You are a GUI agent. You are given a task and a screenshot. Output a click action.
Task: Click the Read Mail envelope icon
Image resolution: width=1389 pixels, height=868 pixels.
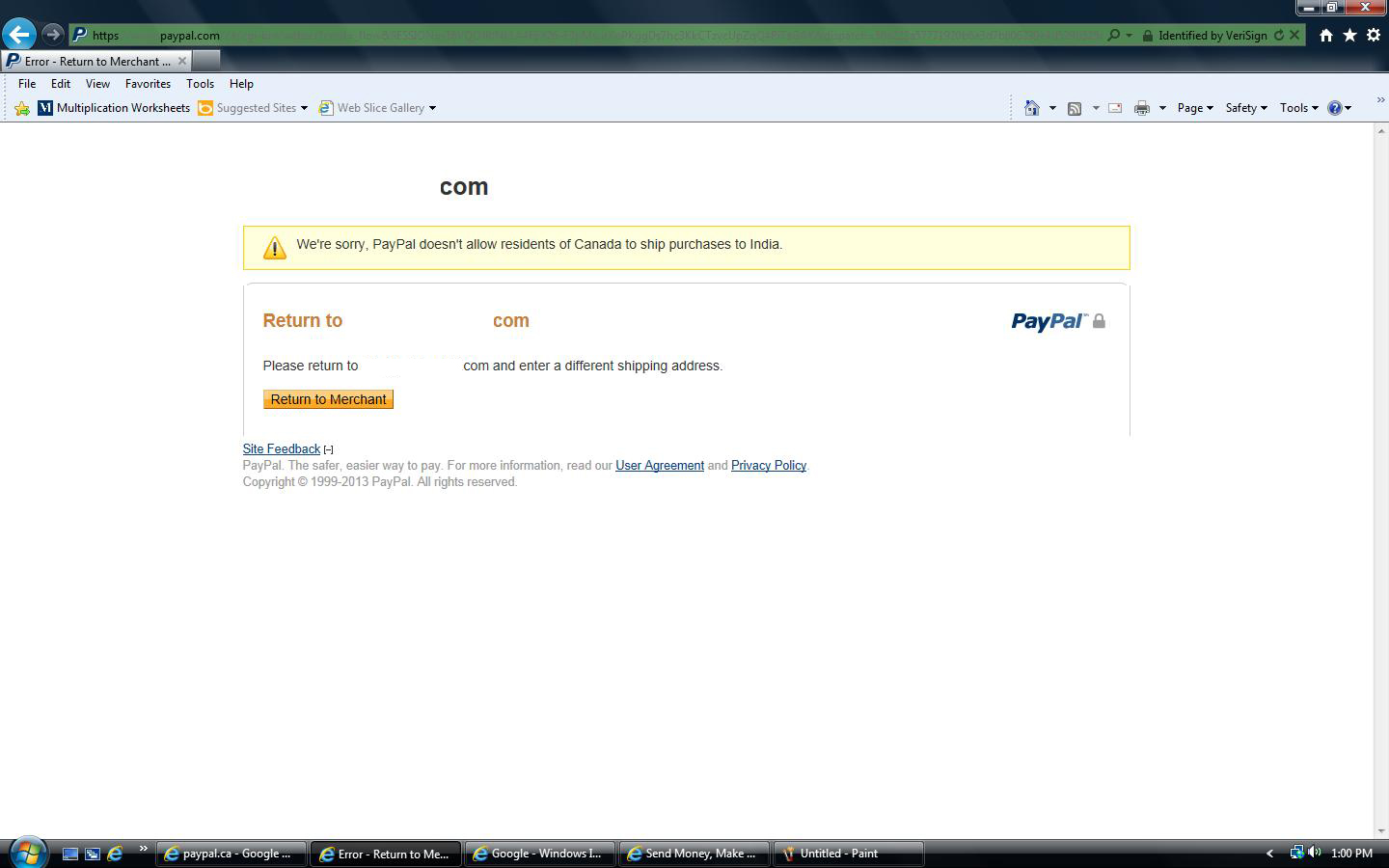[x=1115, y=108]
